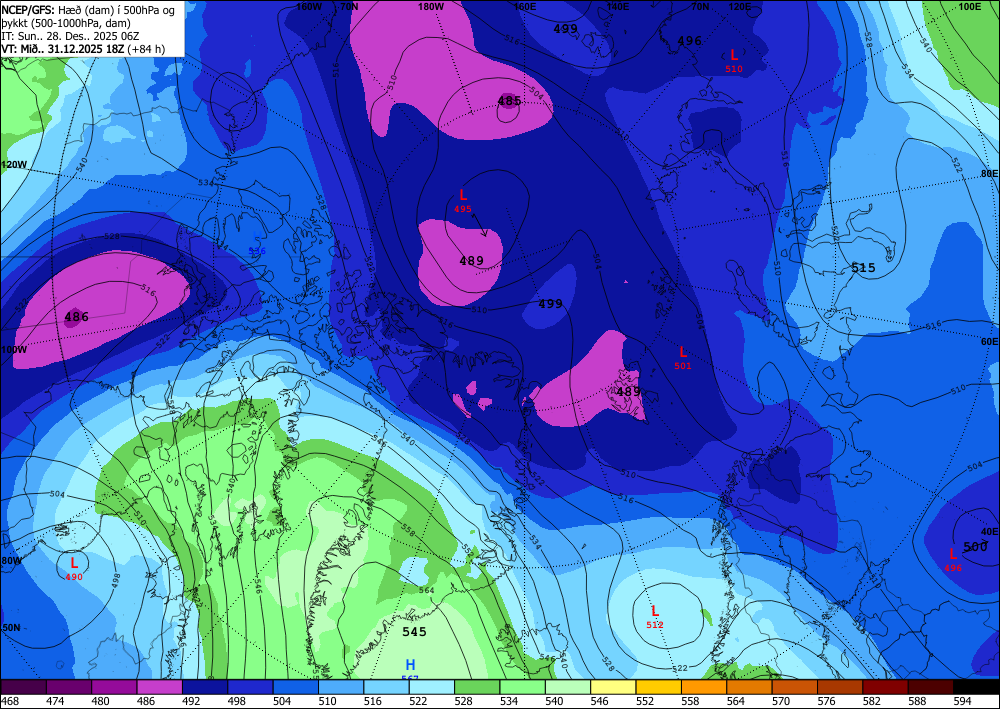Click the 485 thickness minimum label

pos(510,101)
